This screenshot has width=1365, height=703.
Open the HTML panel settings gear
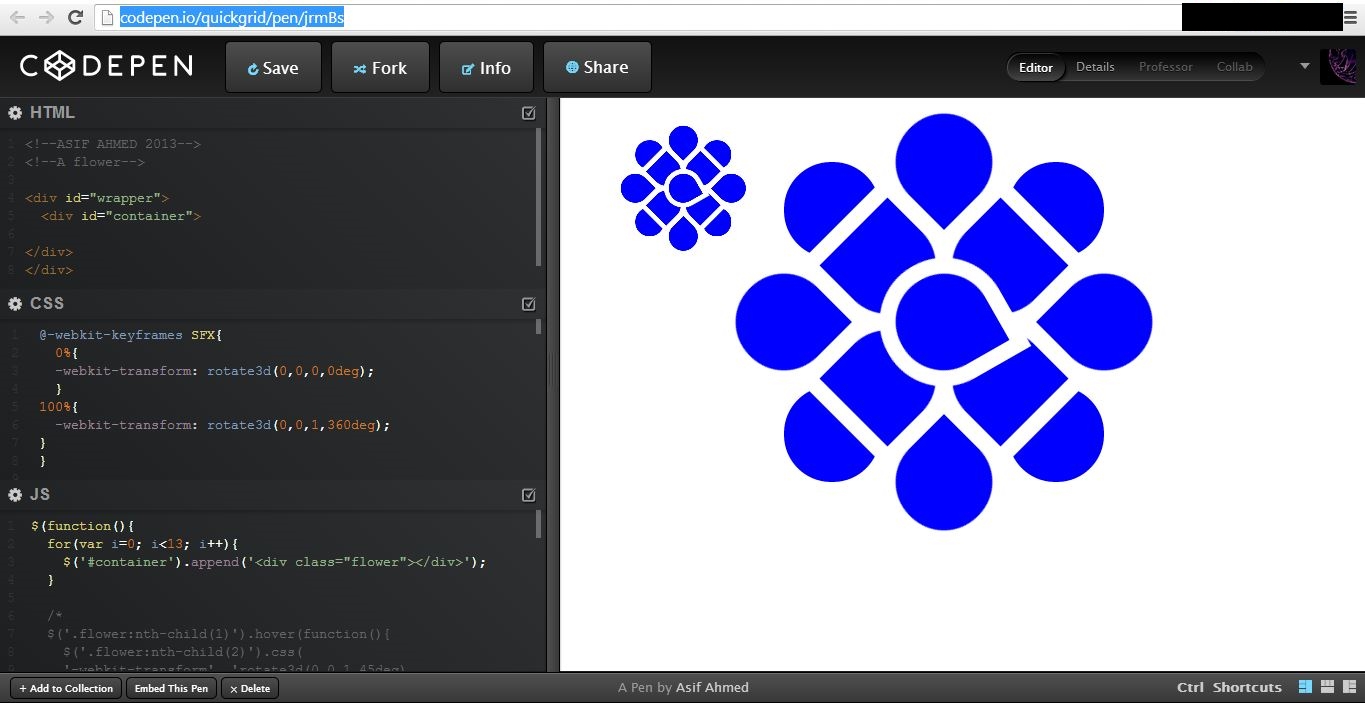(15, 113)
